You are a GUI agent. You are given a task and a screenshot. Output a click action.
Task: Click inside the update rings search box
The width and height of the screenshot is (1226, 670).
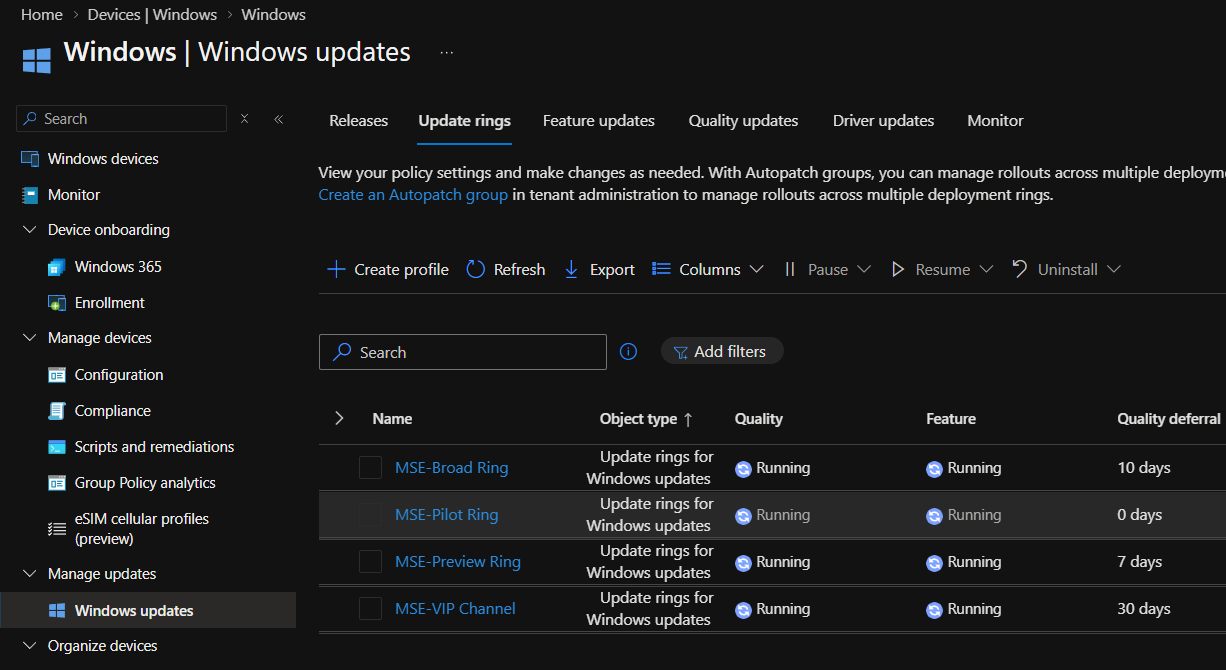click(462, 351)
